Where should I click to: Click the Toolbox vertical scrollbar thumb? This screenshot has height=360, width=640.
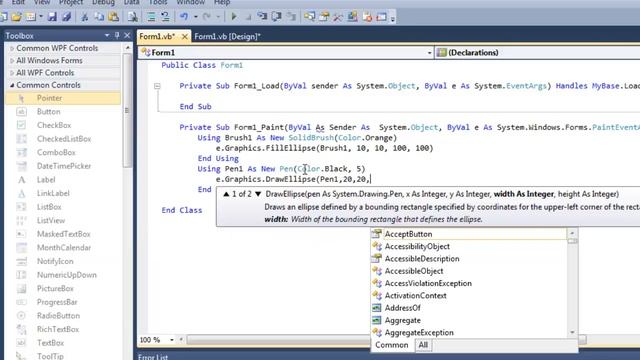(x=127, y=110)
